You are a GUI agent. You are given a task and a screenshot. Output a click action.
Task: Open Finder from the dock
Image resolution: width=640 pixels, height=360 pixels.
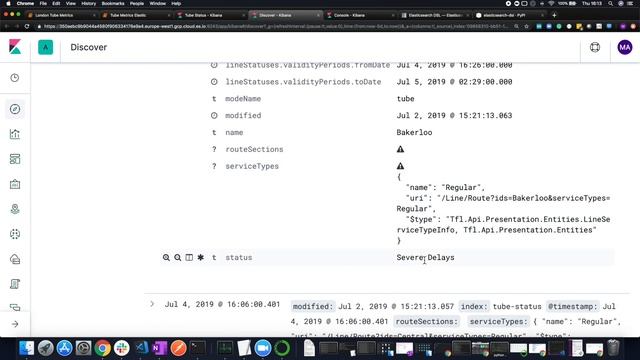coord(27,348)
